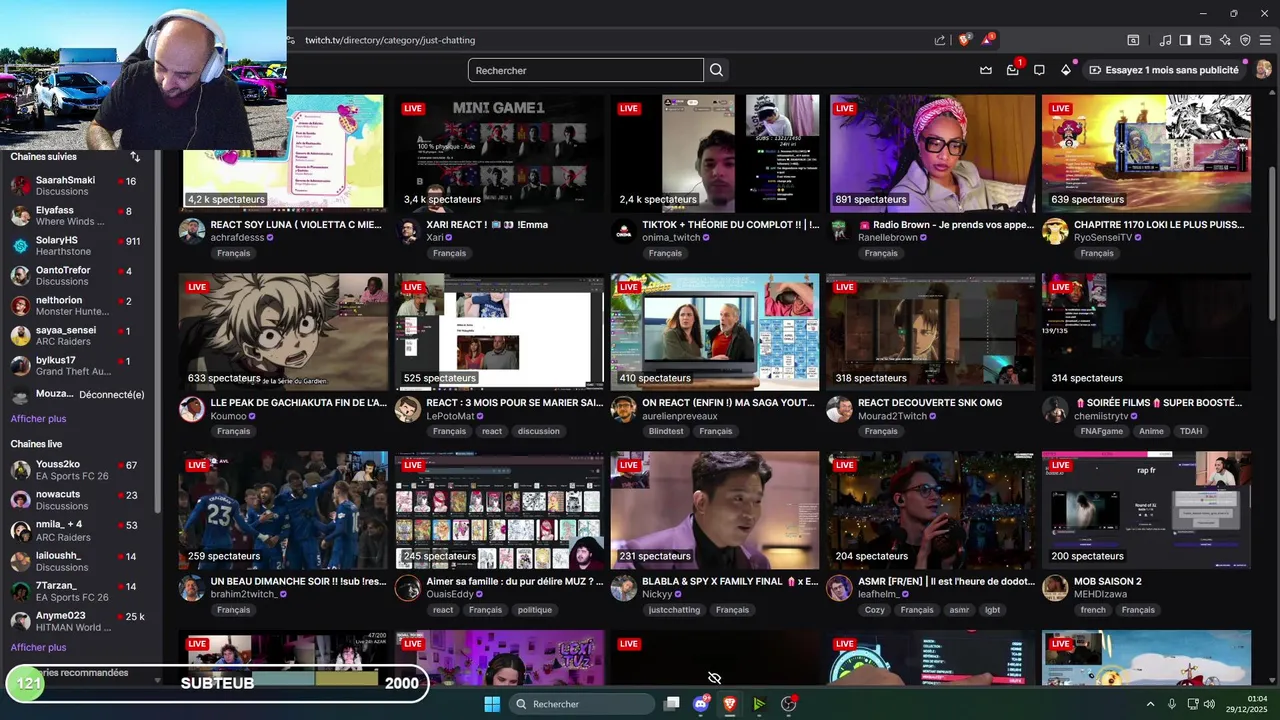Open Anyme023 in live channels sidebar
The height and width of the screenshot is (720, 1280).
78,621
